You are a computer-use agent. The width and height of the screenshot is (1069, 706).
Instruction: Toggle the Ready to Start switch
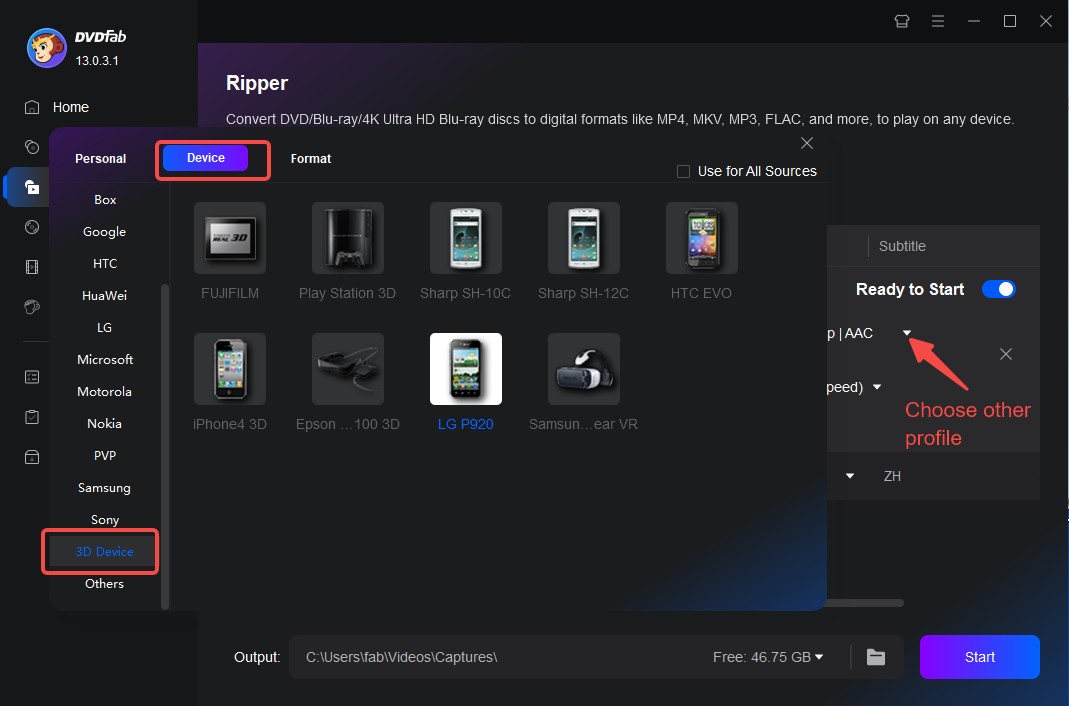point(999,290)
